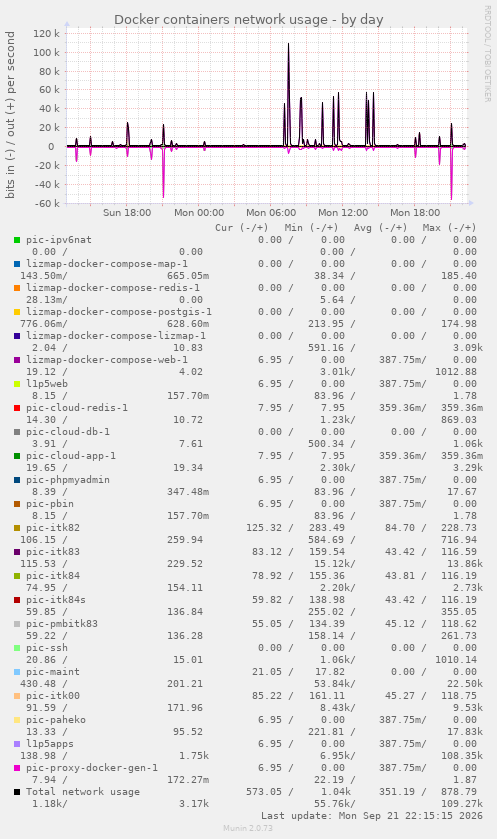The width and height of the screenshot is (497, 839).
Task: Click the 'pic-ipv6nat' legend label
Action: [59, 240]
